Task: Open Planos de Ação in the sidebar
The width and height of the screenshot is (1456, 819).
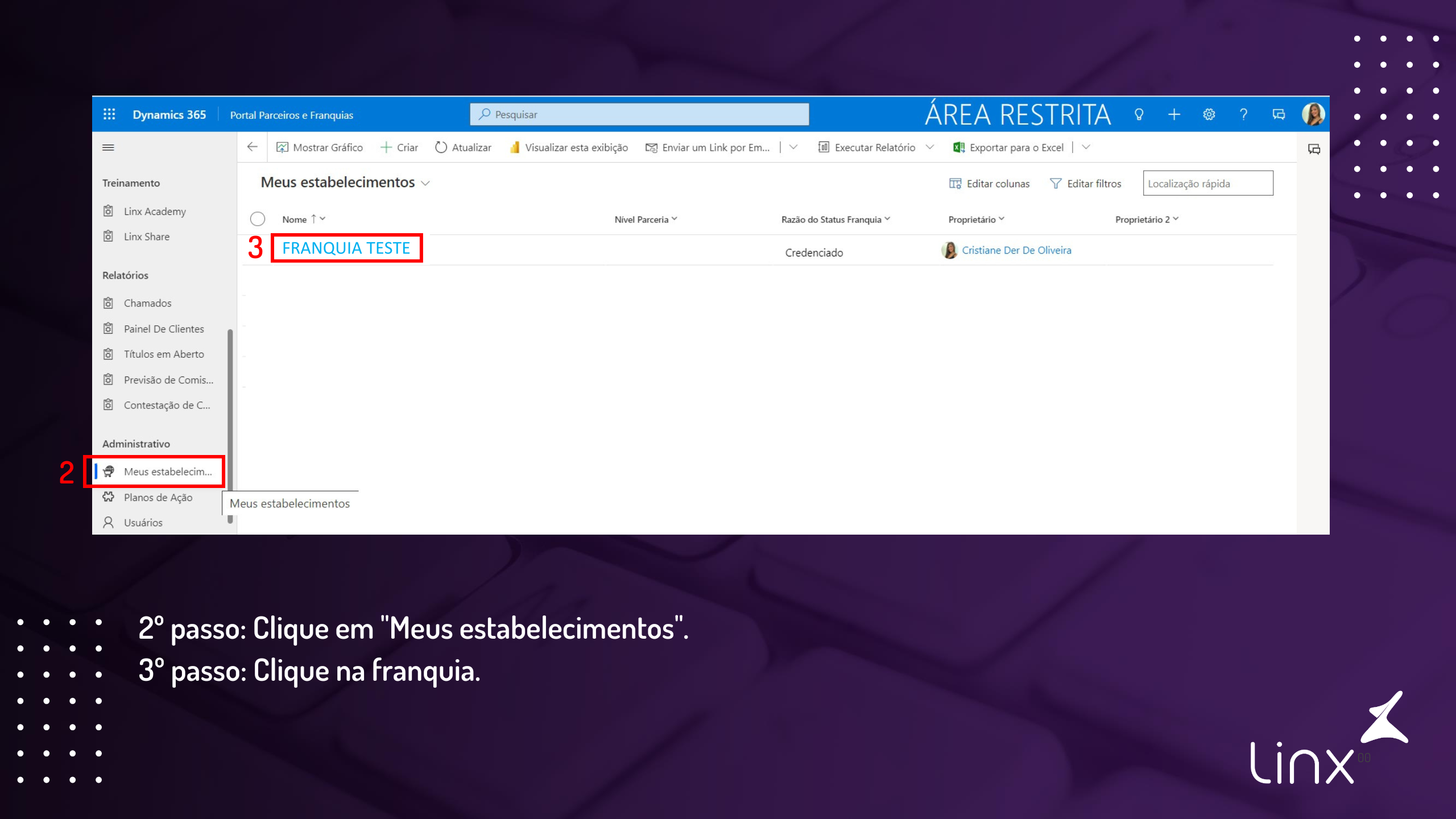Action: click(x=158, y=497)
